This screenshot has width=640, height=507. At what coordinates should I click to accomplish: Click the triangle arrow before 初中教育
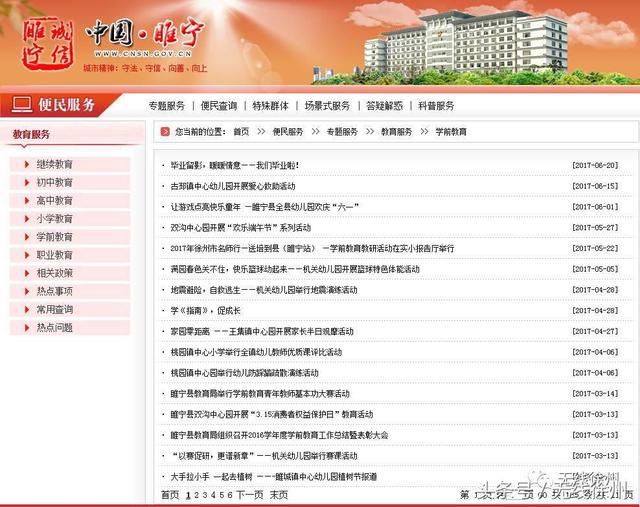pos(27,182)
